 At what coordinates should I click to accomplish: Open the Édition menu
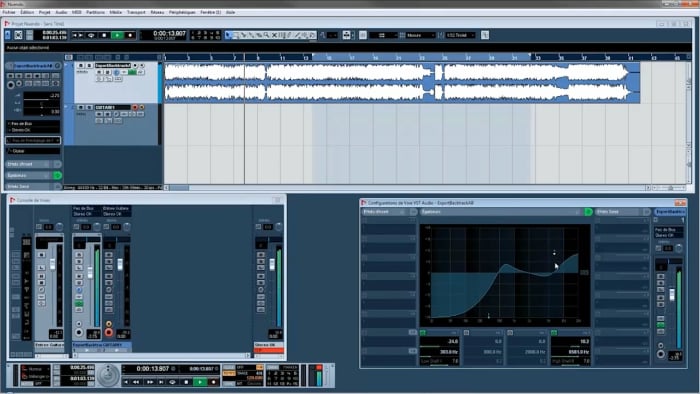tap(27, 12)
